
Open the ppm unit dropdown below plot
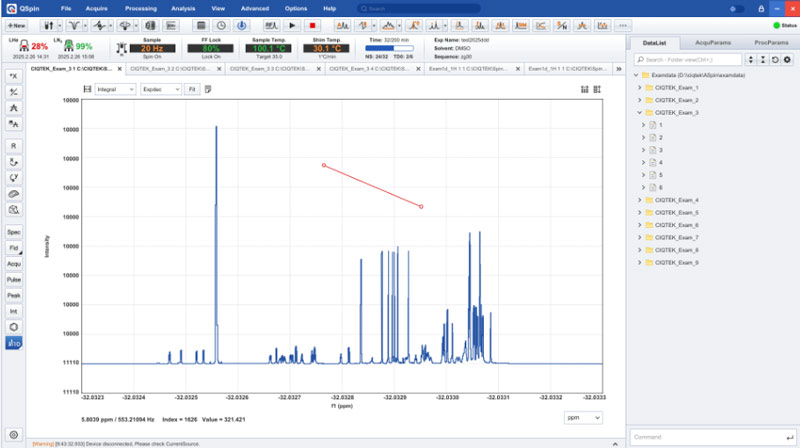click(584, 416)
